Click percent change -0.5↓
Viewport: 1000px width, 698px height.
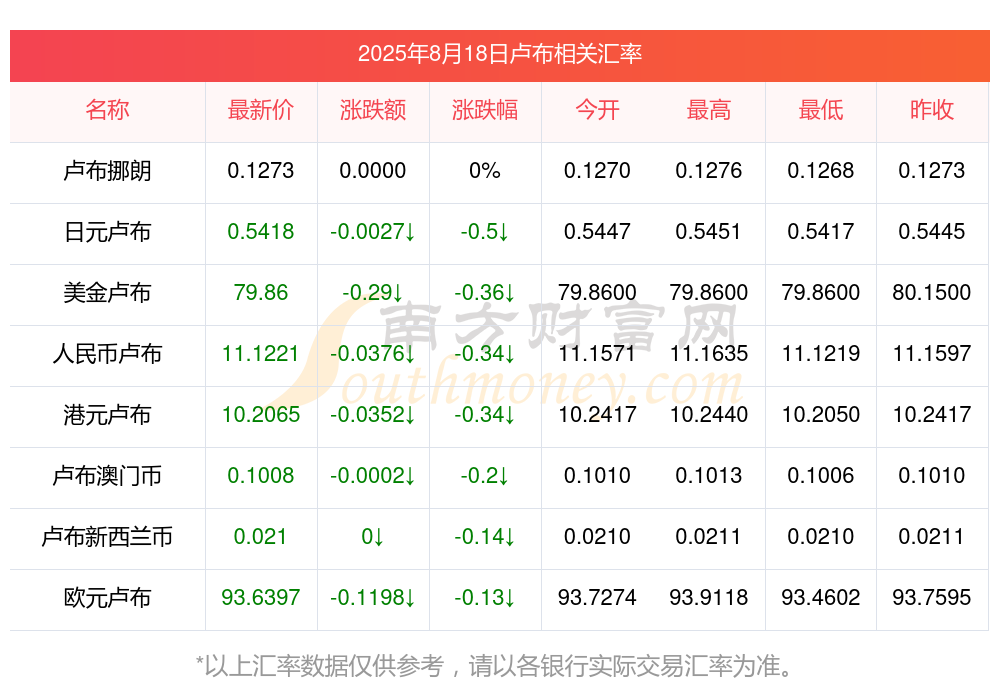click(485, 232)
